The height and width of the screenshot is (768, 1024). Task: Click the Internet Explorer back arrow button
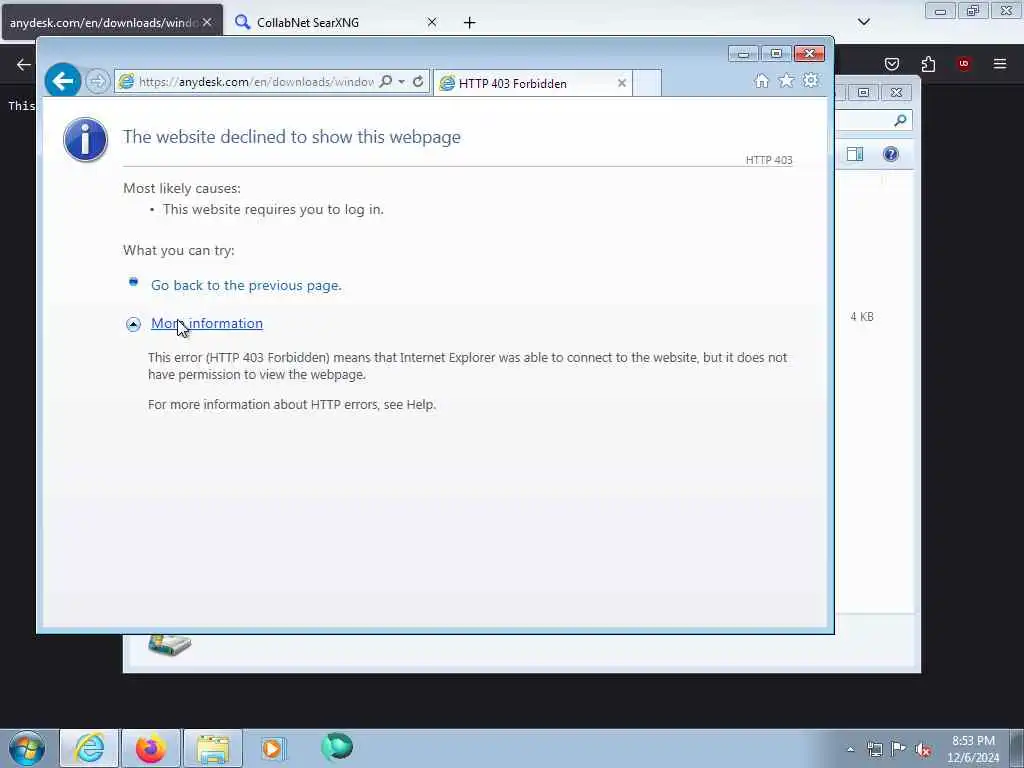pos(63,81)
